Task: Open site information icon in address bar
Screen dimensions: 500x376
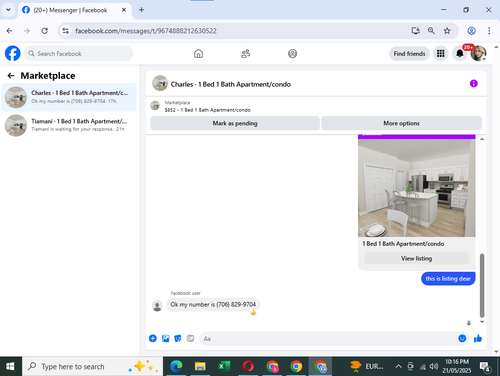Action: [x=66, y=31]
